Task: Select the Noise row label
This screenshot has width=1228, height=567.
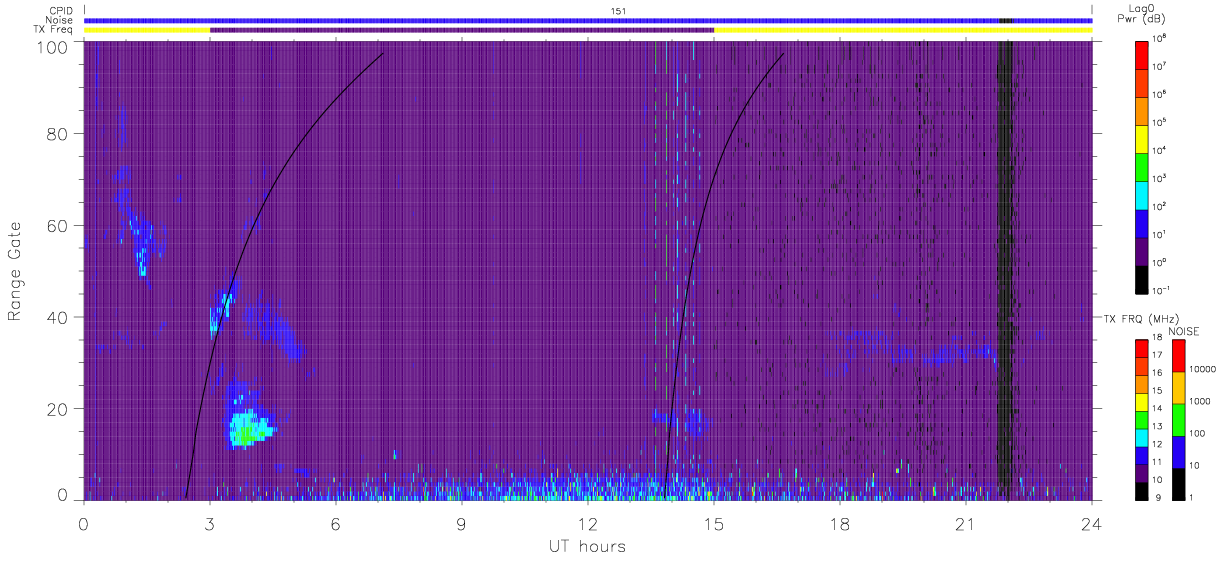Action: 59,20
